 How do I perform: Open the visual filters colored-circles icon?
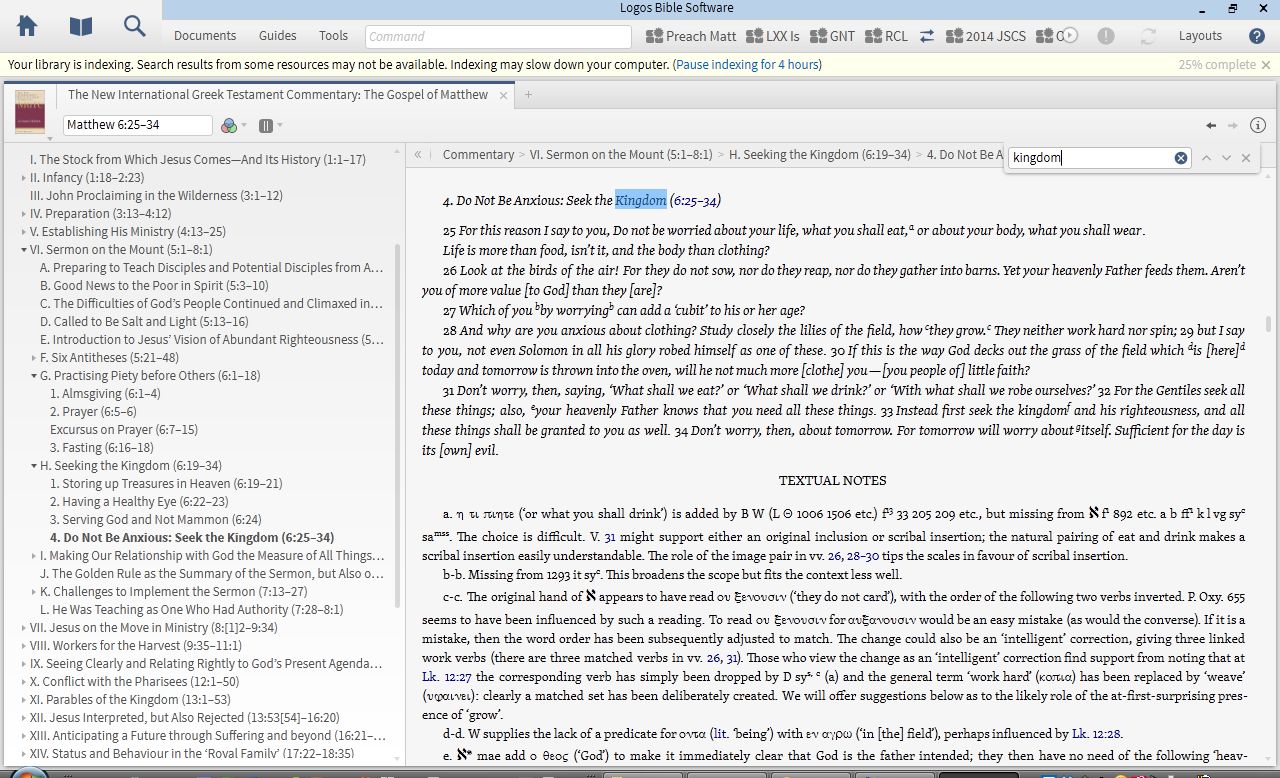click(x=230, y=125)
